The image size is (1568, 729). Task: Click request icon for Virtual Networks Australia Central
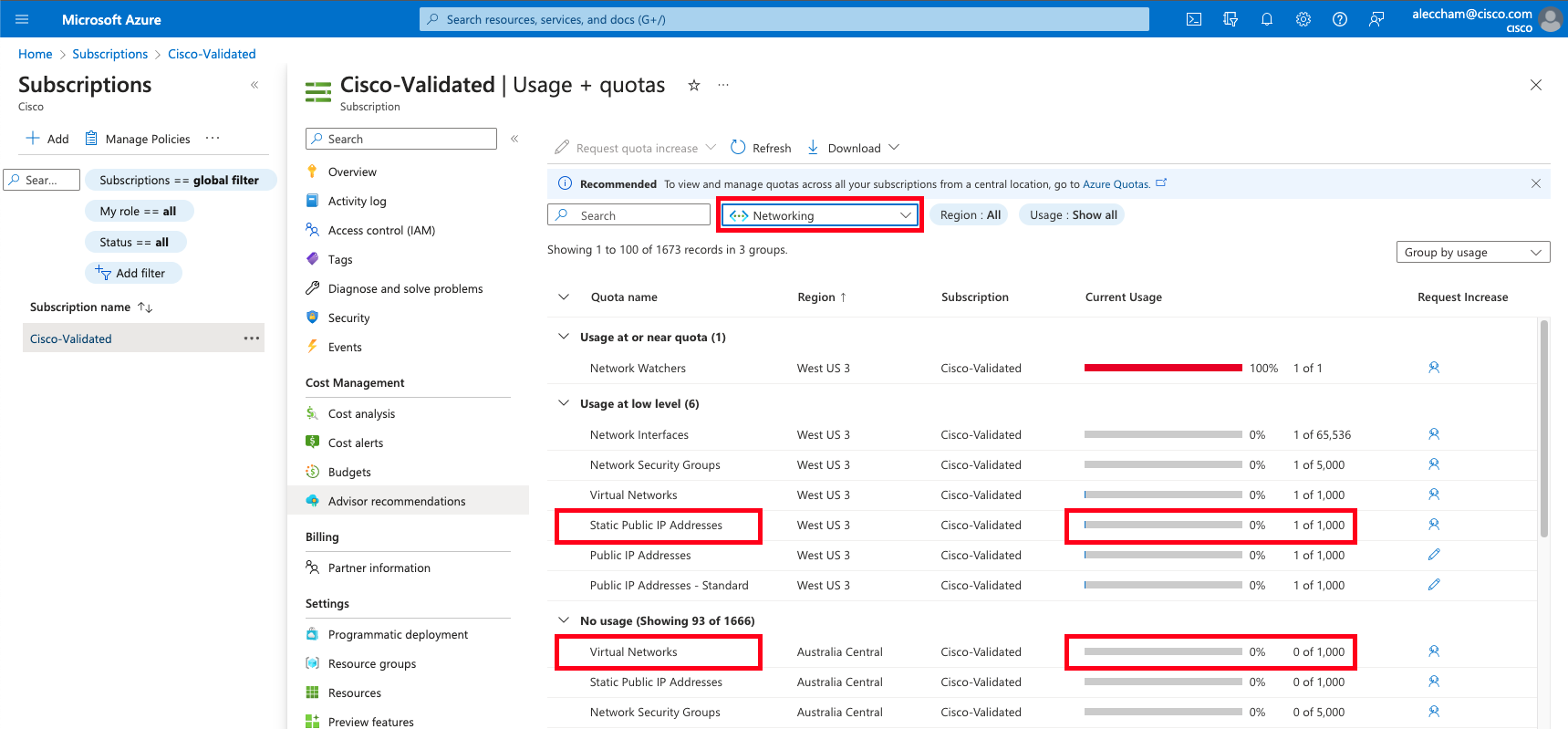pyautogui.click(x=1434, y=651)
